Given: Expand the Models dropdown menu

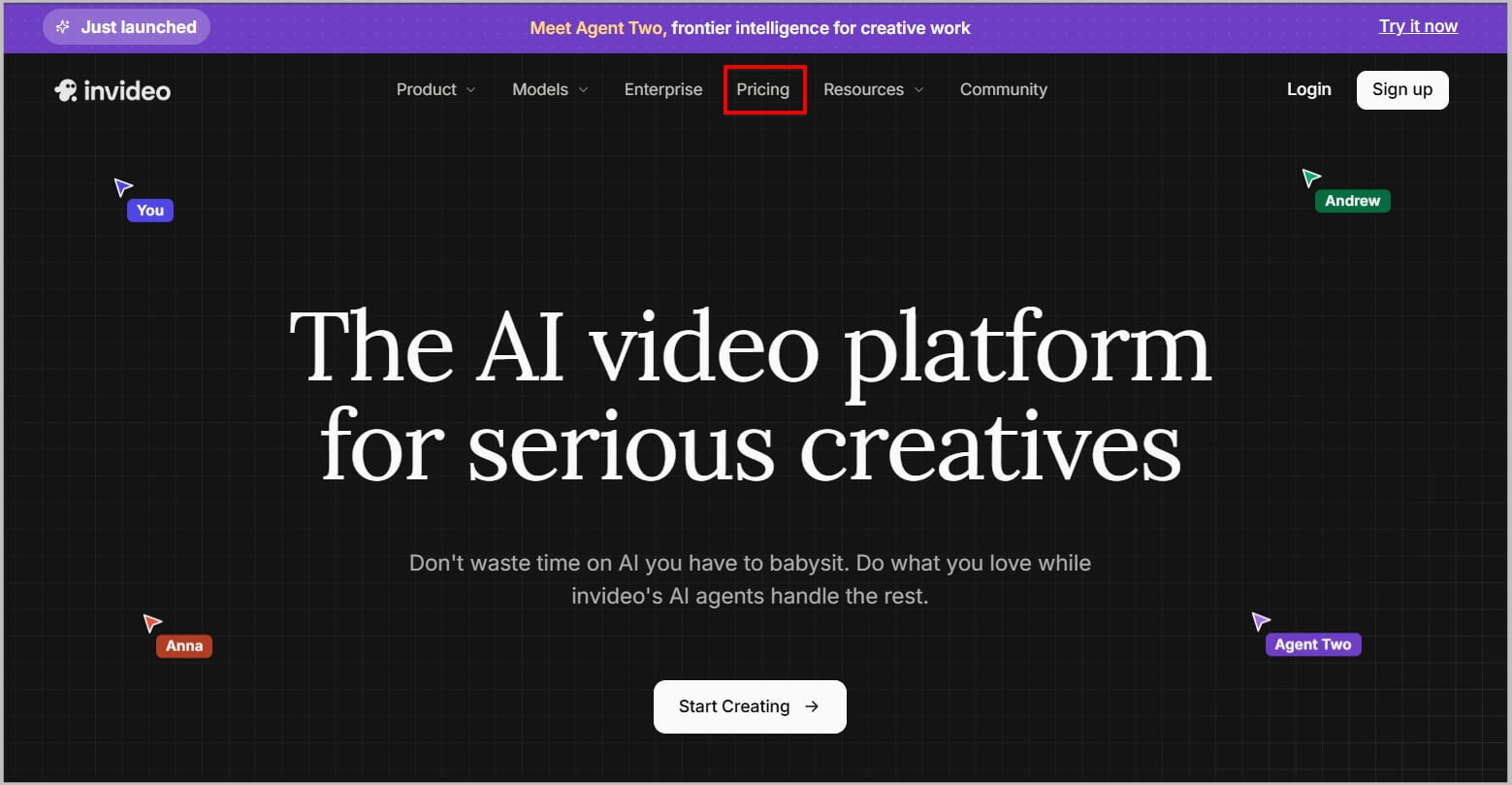Looking at the screenshot, I should (550, 89).
